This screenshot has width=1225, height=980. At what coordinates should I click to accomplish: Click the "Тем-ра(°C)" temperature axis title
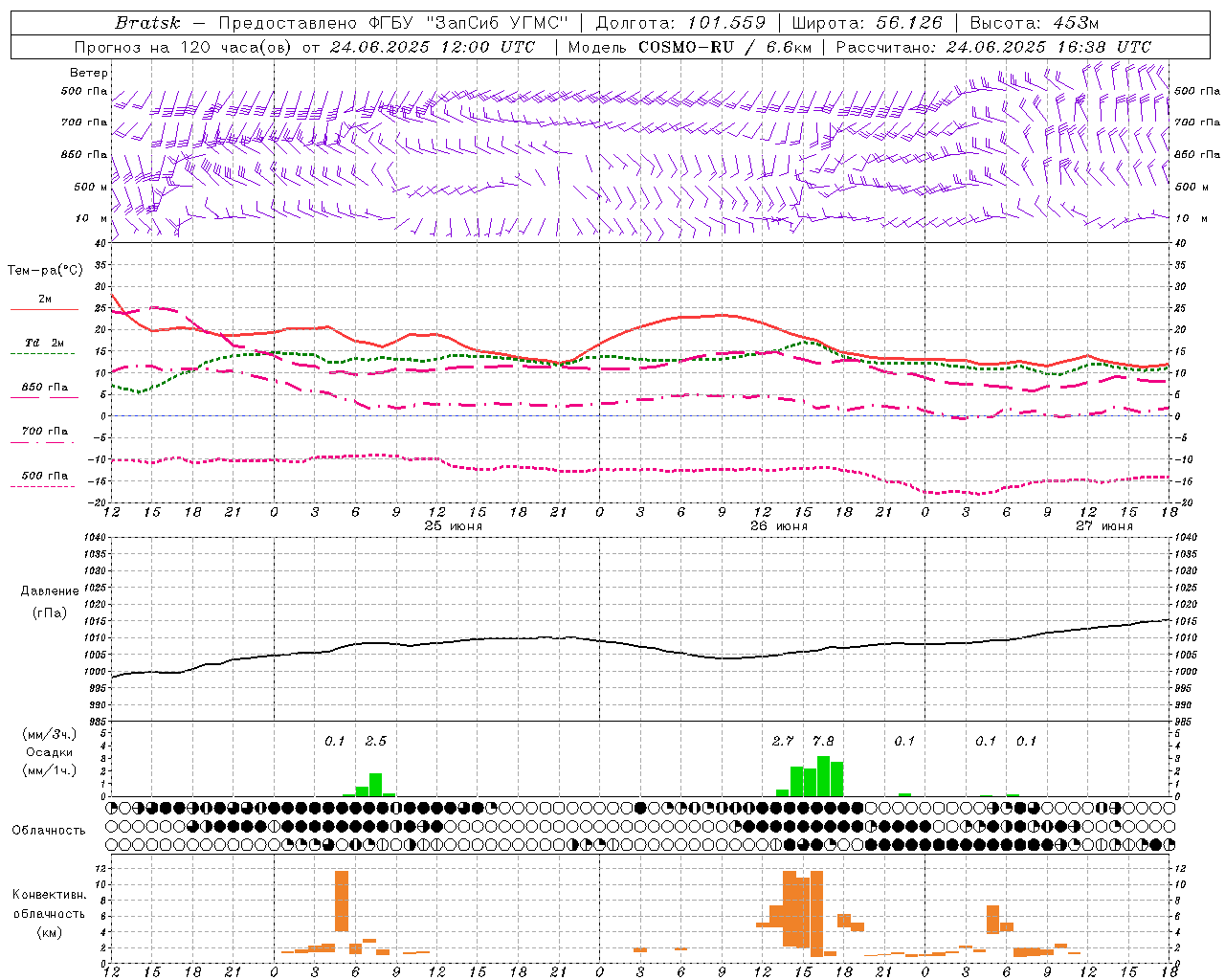[x=45, y=271]
